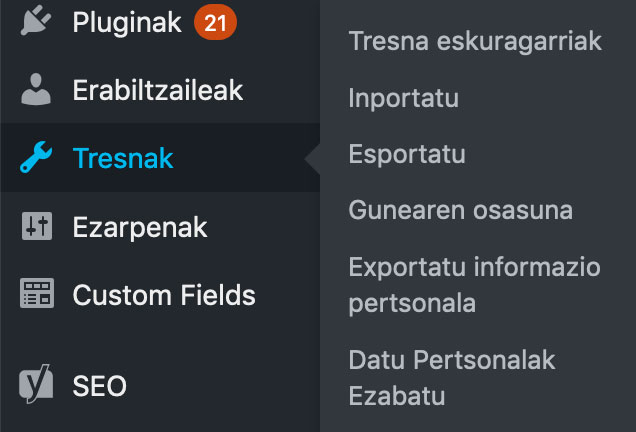Go to the Erabiltzaileak menu entry
Screen dimensions: 636x432
[158, 90]
